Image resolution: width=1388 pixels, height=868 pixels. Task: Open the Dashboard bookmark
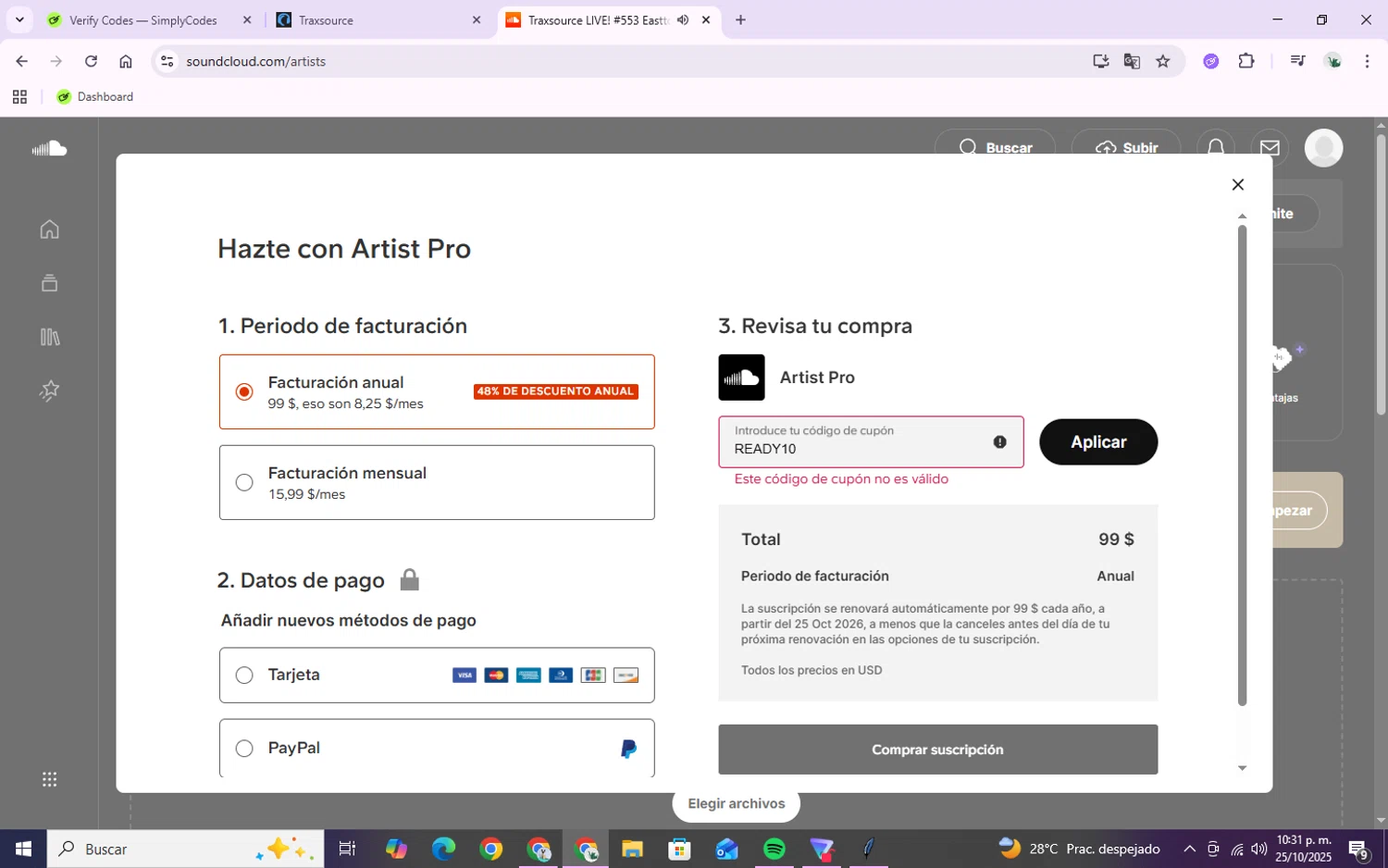(x=95, y=96)
